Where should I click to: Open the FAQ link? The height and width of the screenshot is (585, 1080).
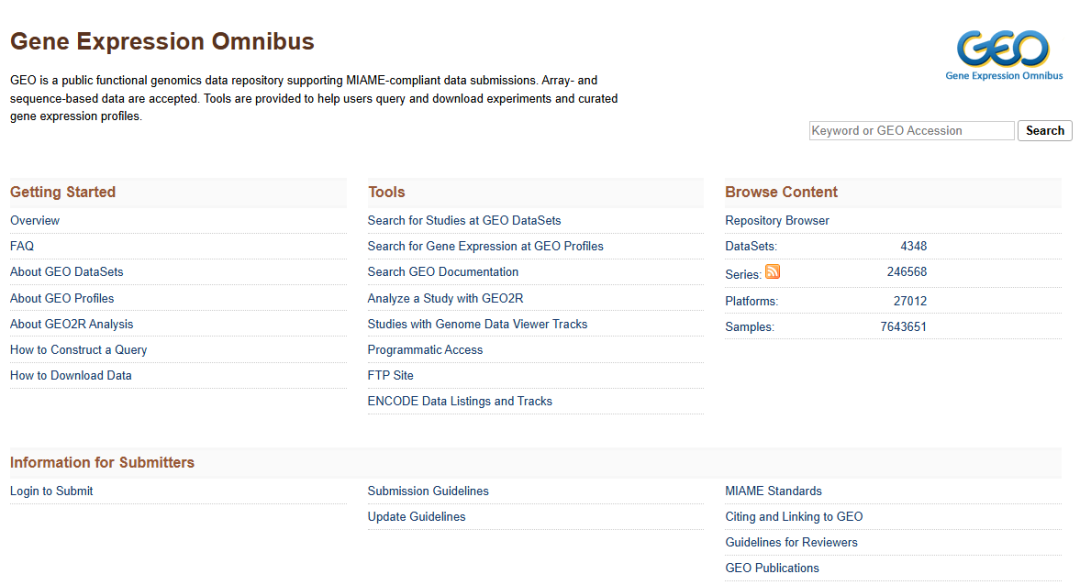click(x=21, y=246)
